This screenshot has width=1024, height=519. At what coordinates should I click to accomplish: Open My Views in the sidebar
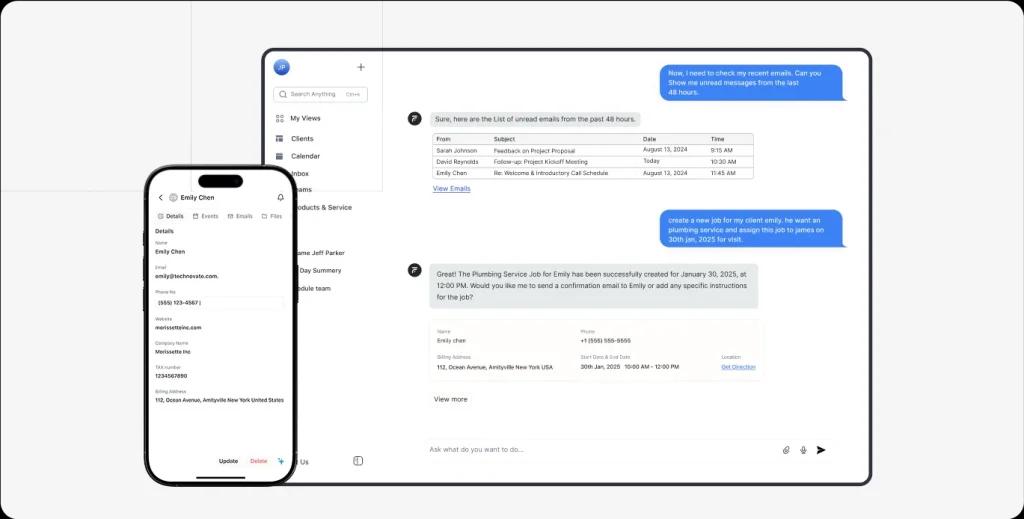click(x=304, y=118)
